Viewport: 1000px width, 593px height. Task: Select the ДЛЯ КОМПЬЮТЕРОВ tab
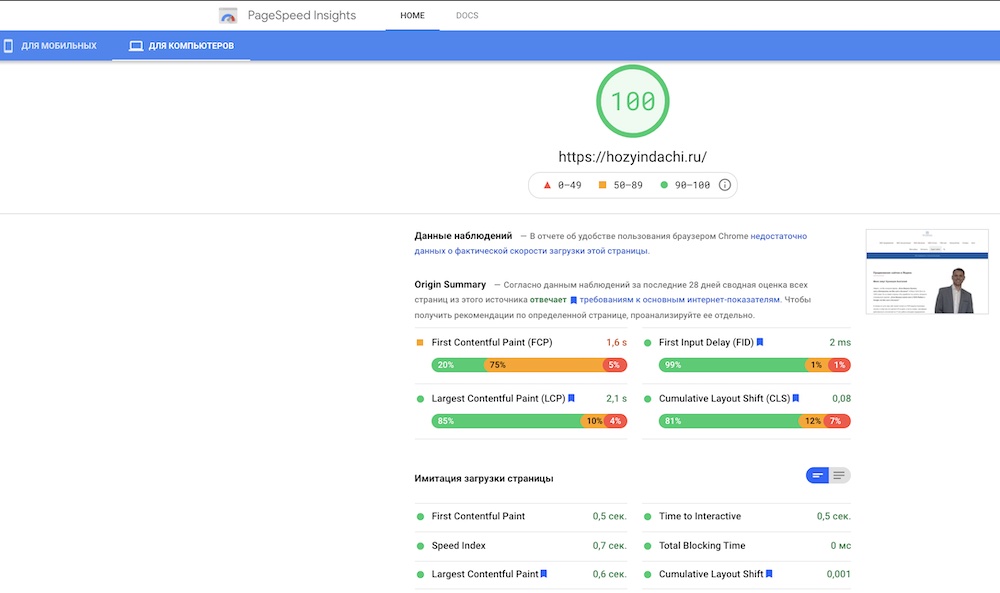tap(181, 46)
